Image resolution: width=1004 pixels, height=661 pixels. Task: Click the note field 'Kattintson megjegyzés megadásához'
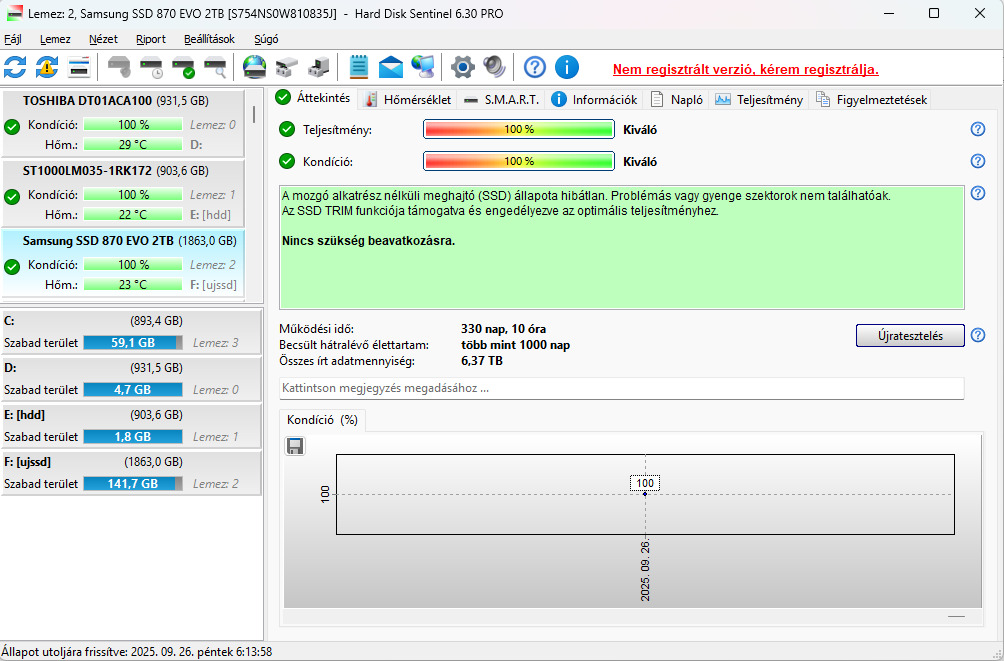point(621,388)
